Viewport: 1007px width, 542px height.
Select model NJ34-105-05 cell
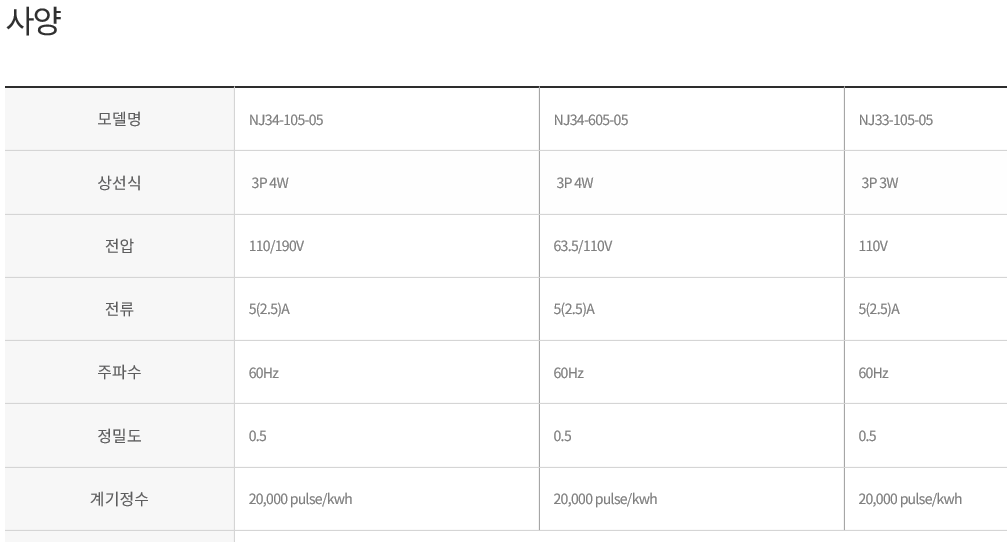tap(387, 119)
